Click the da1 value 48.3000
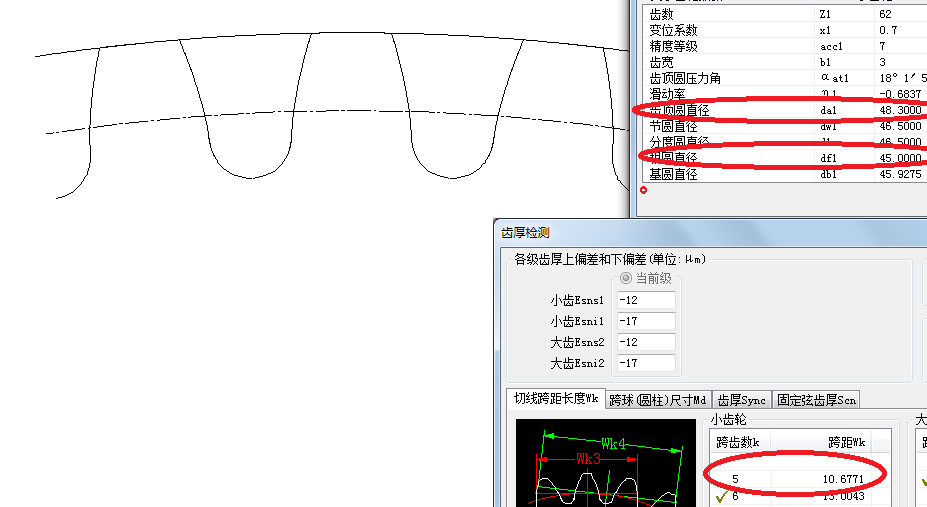This screenshot has width=927, height=507. tap(900, 110)
